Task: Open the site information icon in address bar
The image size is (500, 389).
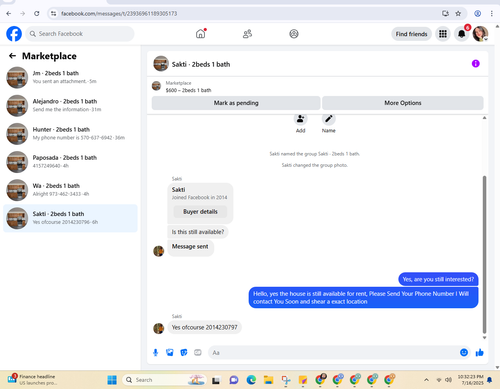Action: tap(53, 14)
